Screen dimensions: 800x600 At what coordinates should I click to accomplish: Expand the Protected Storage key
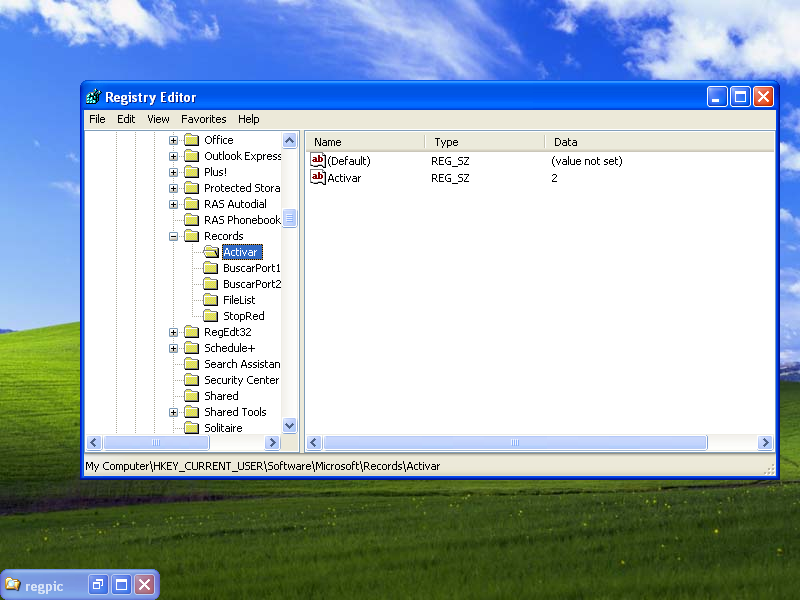173,188
